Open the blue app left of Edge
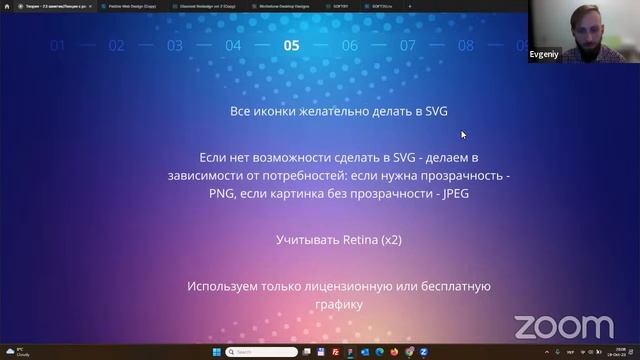This screenshot has height=360, width=640. pyautogui.click(x=365, y=352)
